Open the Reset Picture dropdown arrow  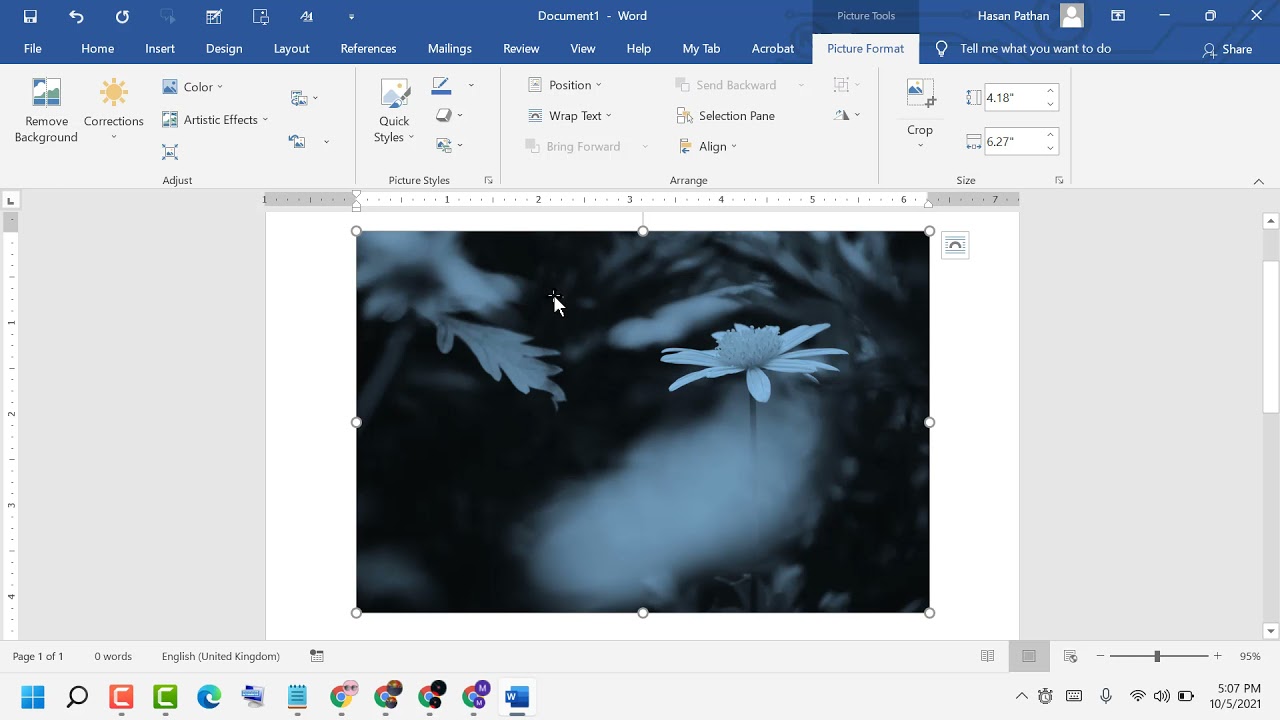point(326,142)
